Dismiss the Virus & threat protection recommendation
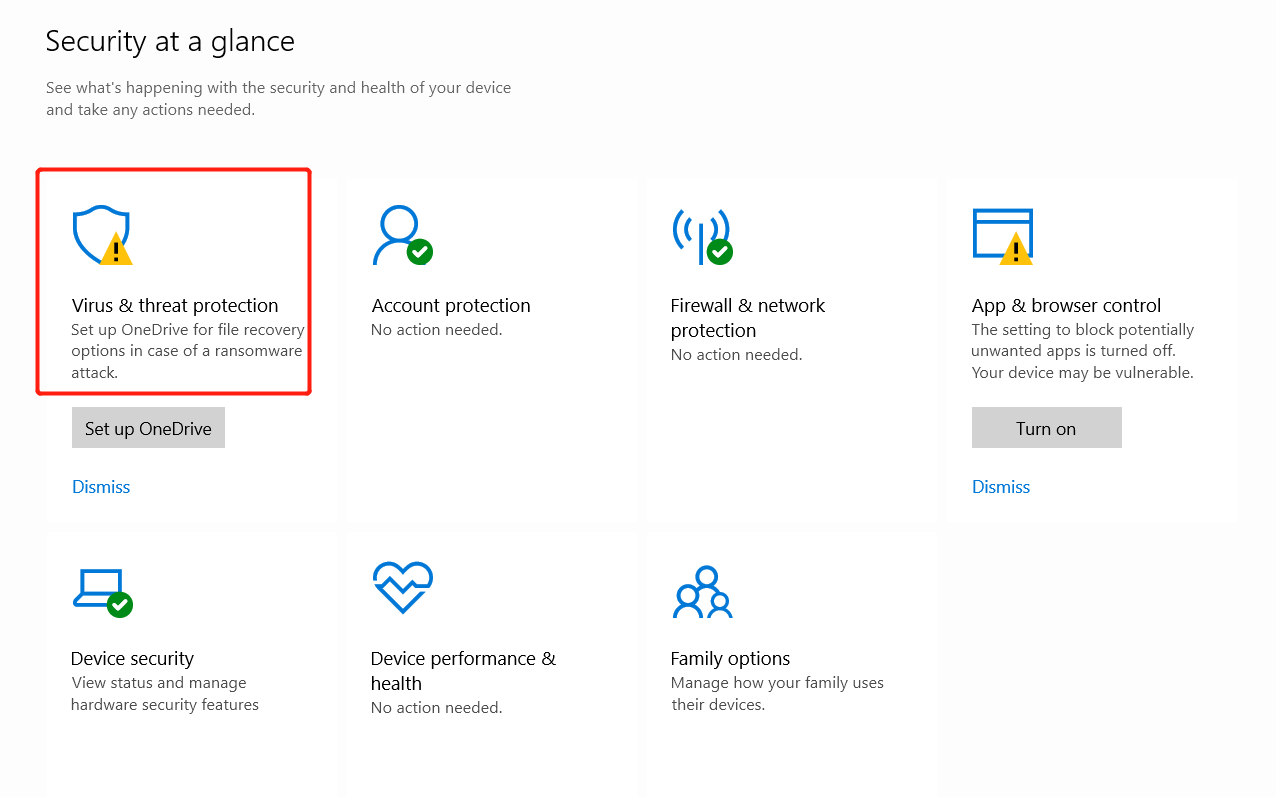The image size is (1276, 797). point(100,486)
